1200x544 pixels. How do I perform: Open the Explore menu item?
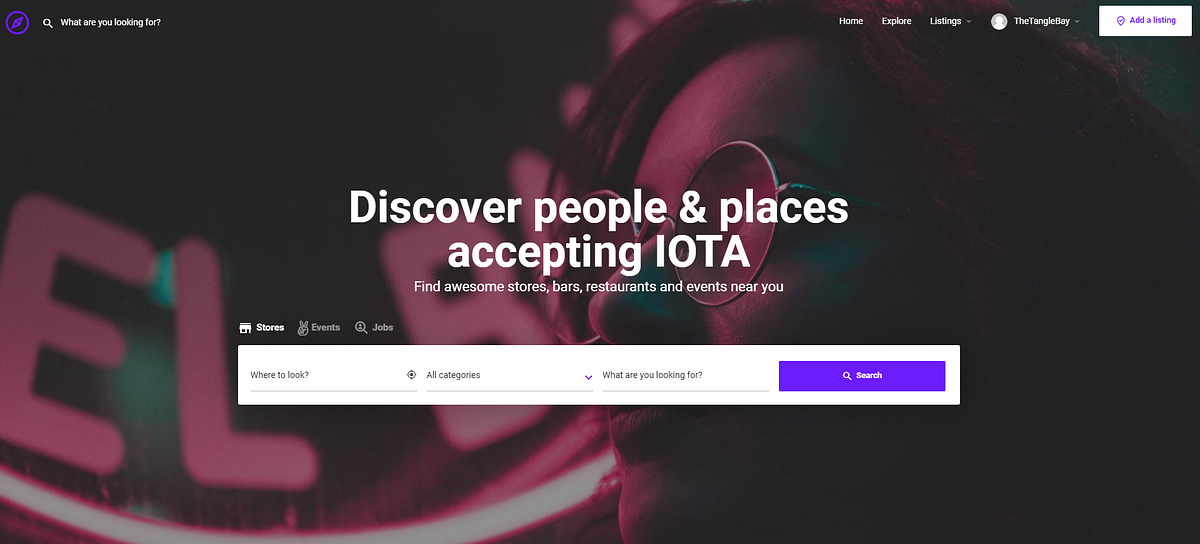pyautogui.click(x=897, y=21)
